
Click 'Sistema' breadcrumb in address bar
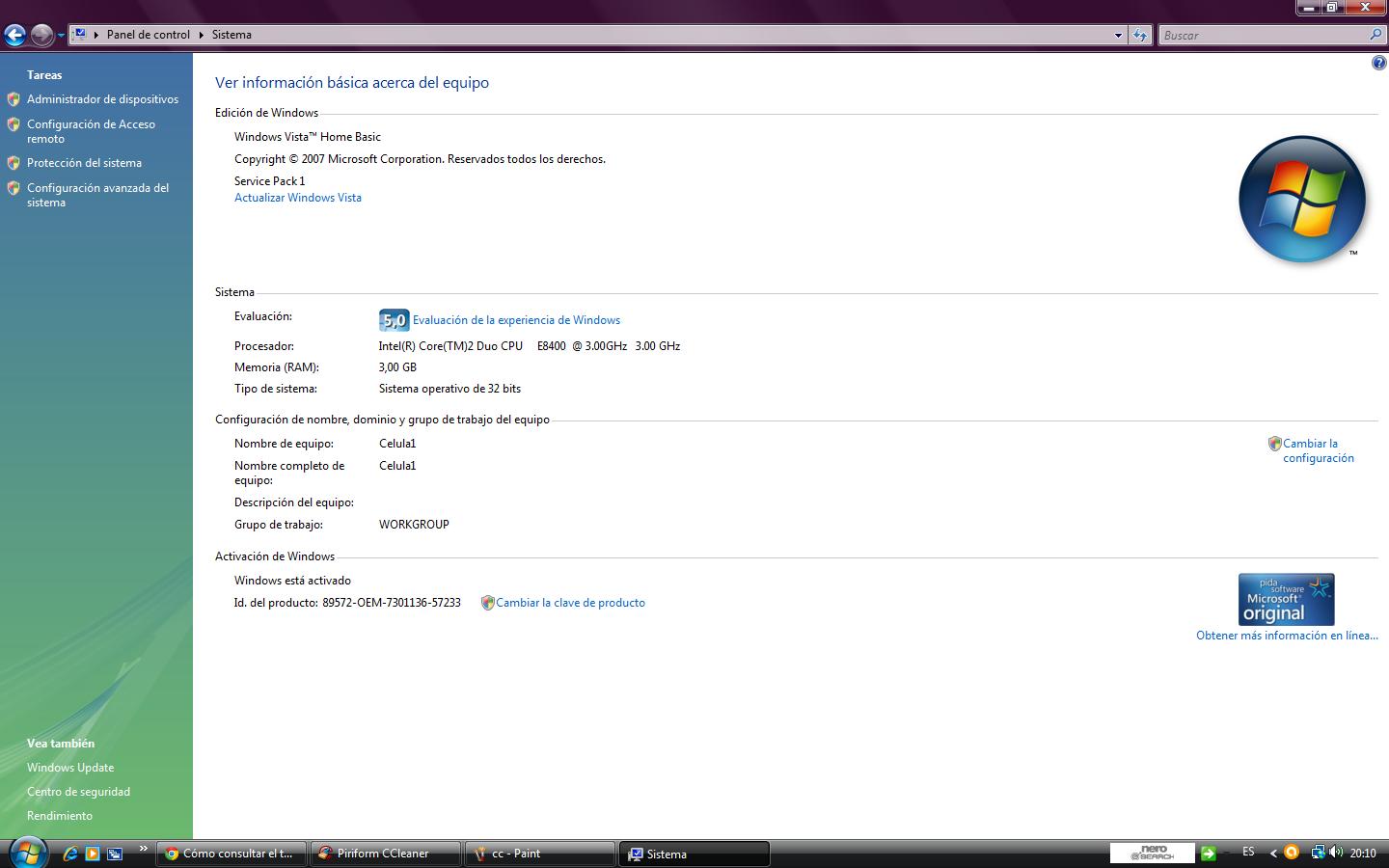coord(231,35)
